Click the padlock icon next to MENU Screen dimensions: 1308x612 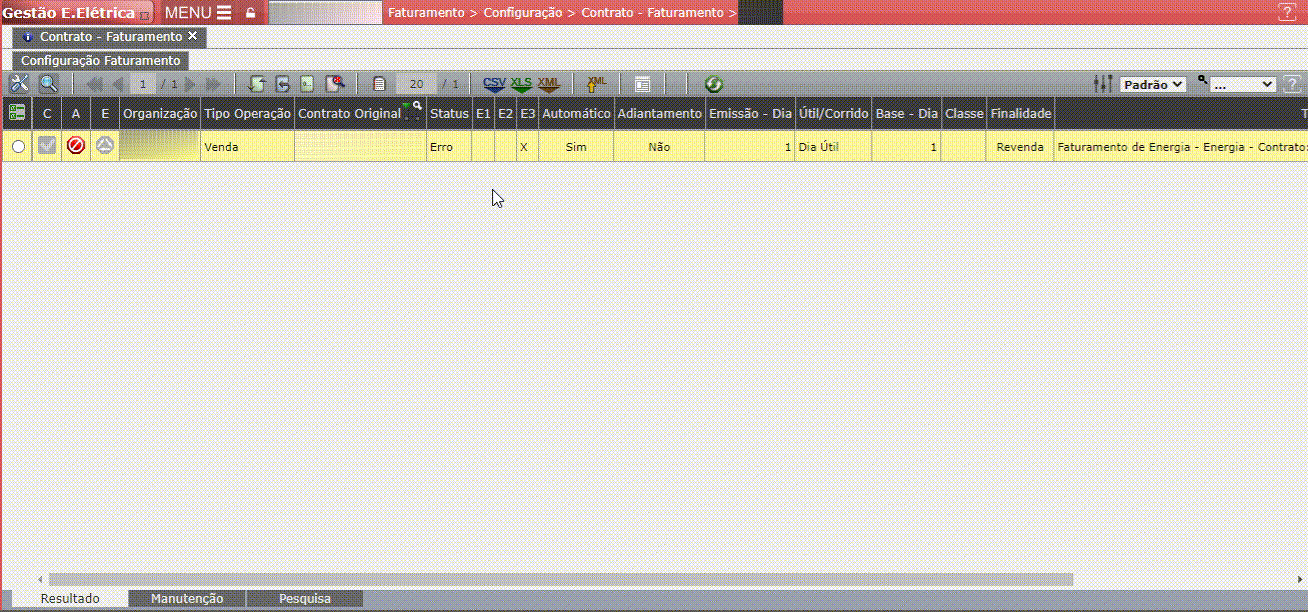click(250, 13)
